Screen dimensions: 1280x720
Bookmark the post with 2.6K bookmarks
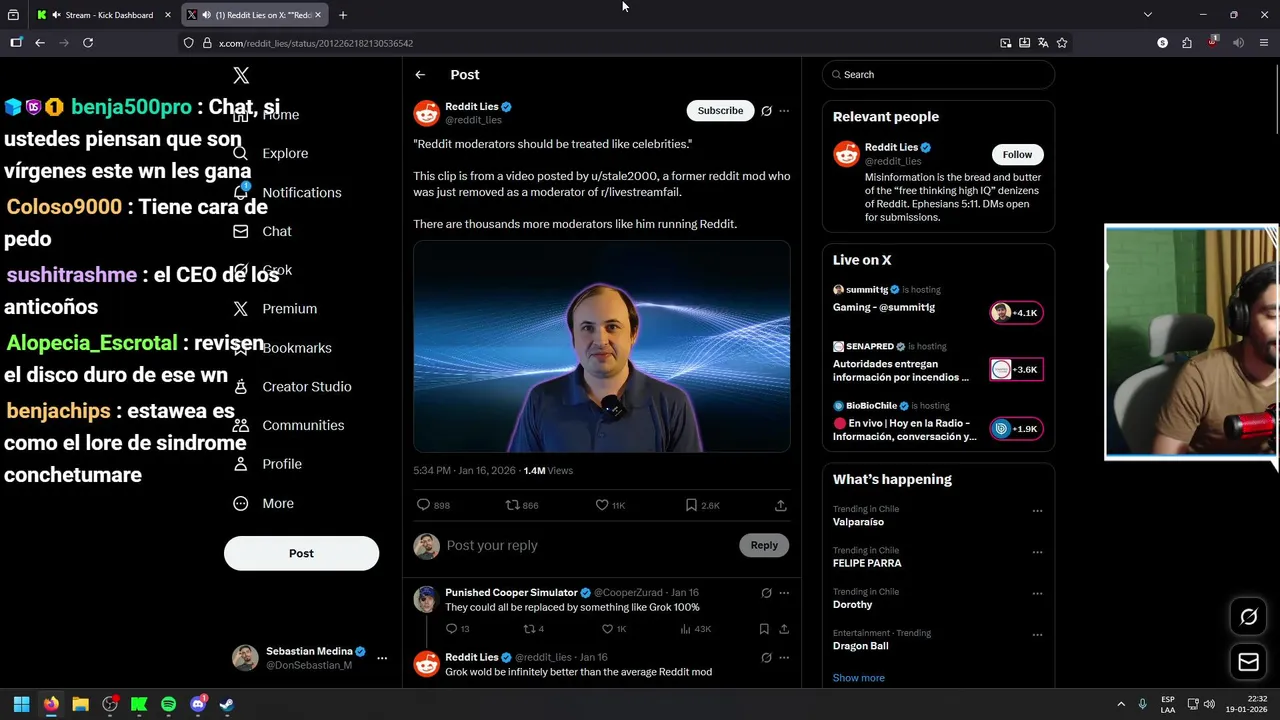(702, 505)
